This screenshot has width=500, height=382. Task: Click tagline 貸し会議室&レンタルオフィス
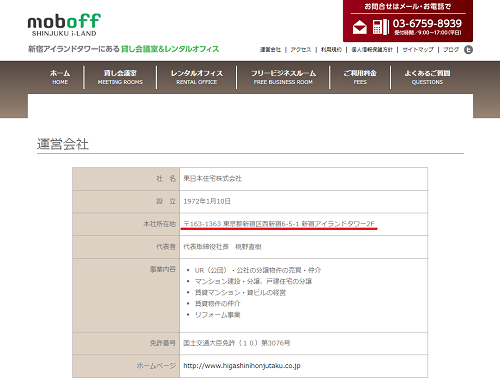point(170,49)
